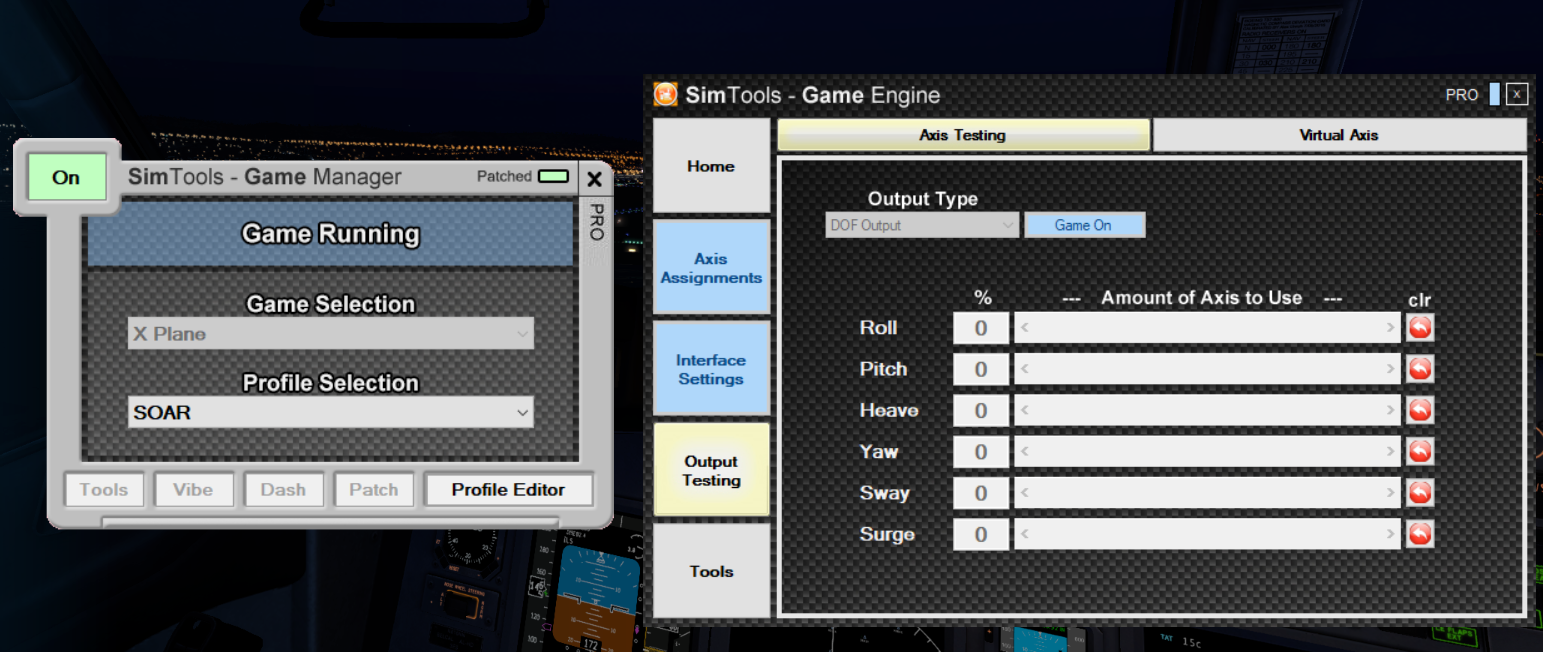Open the Output Type DOF Output dropdown
The image size is (1543, 652).
coord(922,225)
